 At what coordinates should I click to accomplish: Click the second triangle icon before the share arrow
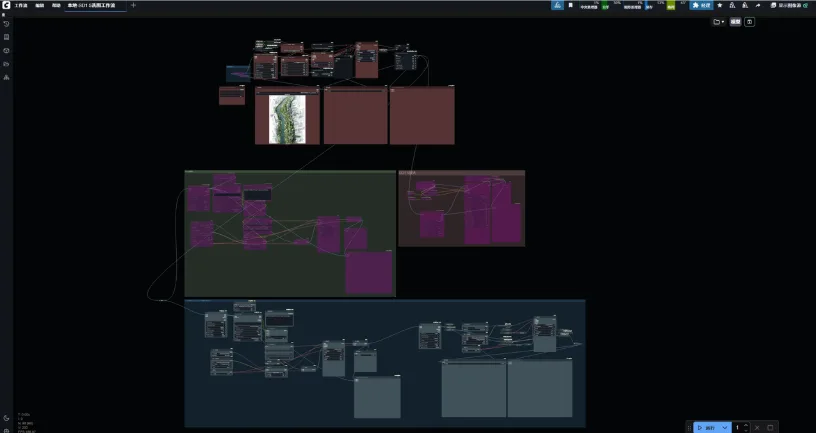click(745, 5)
